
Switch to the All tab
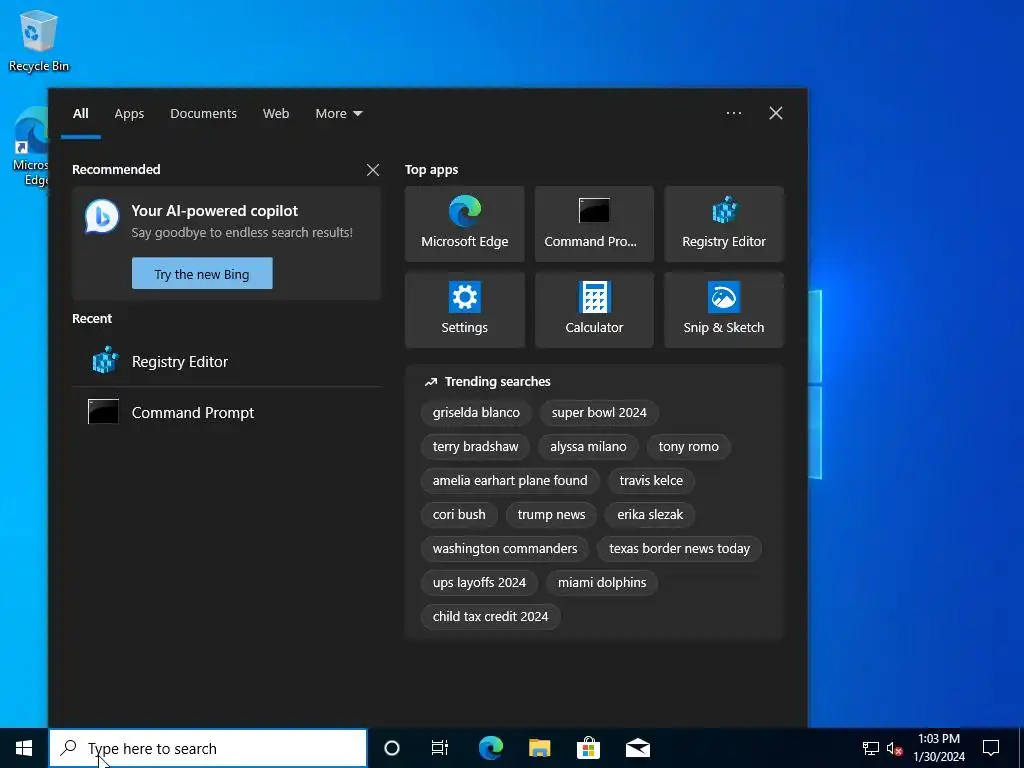(81, 113)
